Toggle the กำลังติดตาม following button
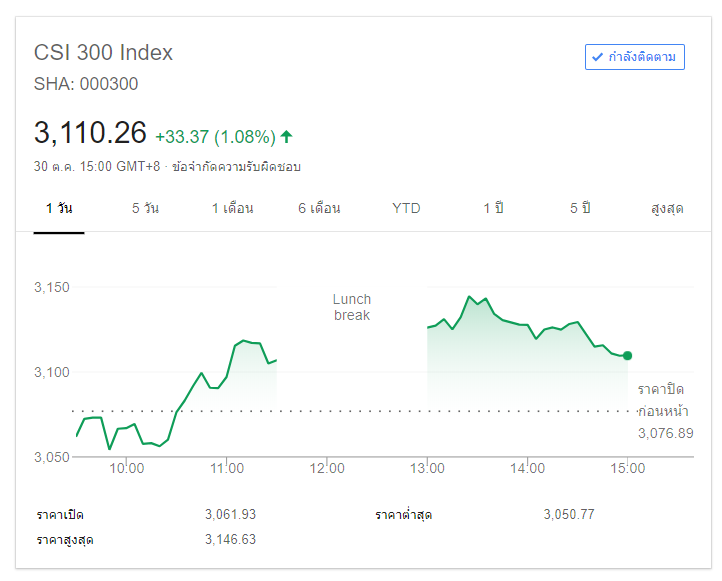 coord(635,57)
